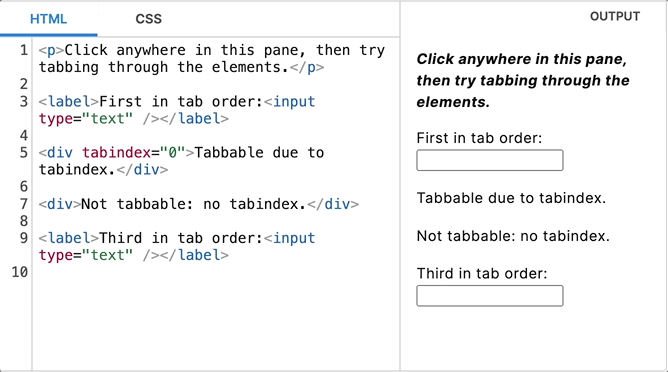
Task: Click the 'Third in tab order:' label
Action: tap(482, 273)
